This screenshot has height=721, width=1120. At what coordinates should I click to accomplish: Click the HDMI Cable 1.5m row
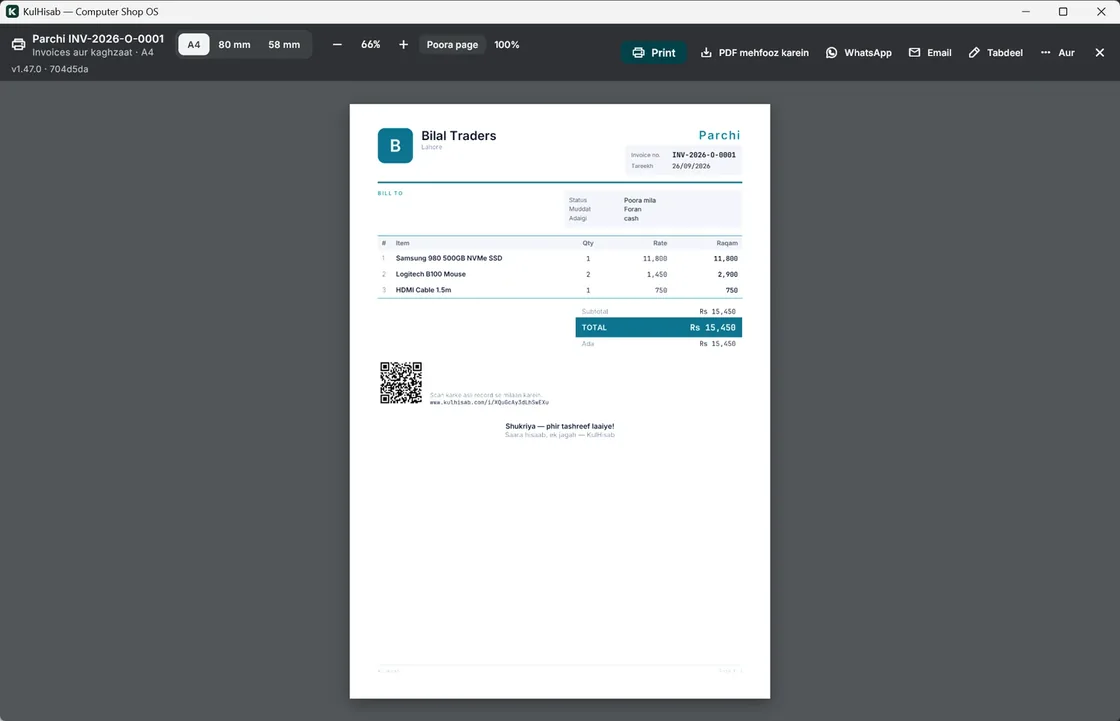560,289
